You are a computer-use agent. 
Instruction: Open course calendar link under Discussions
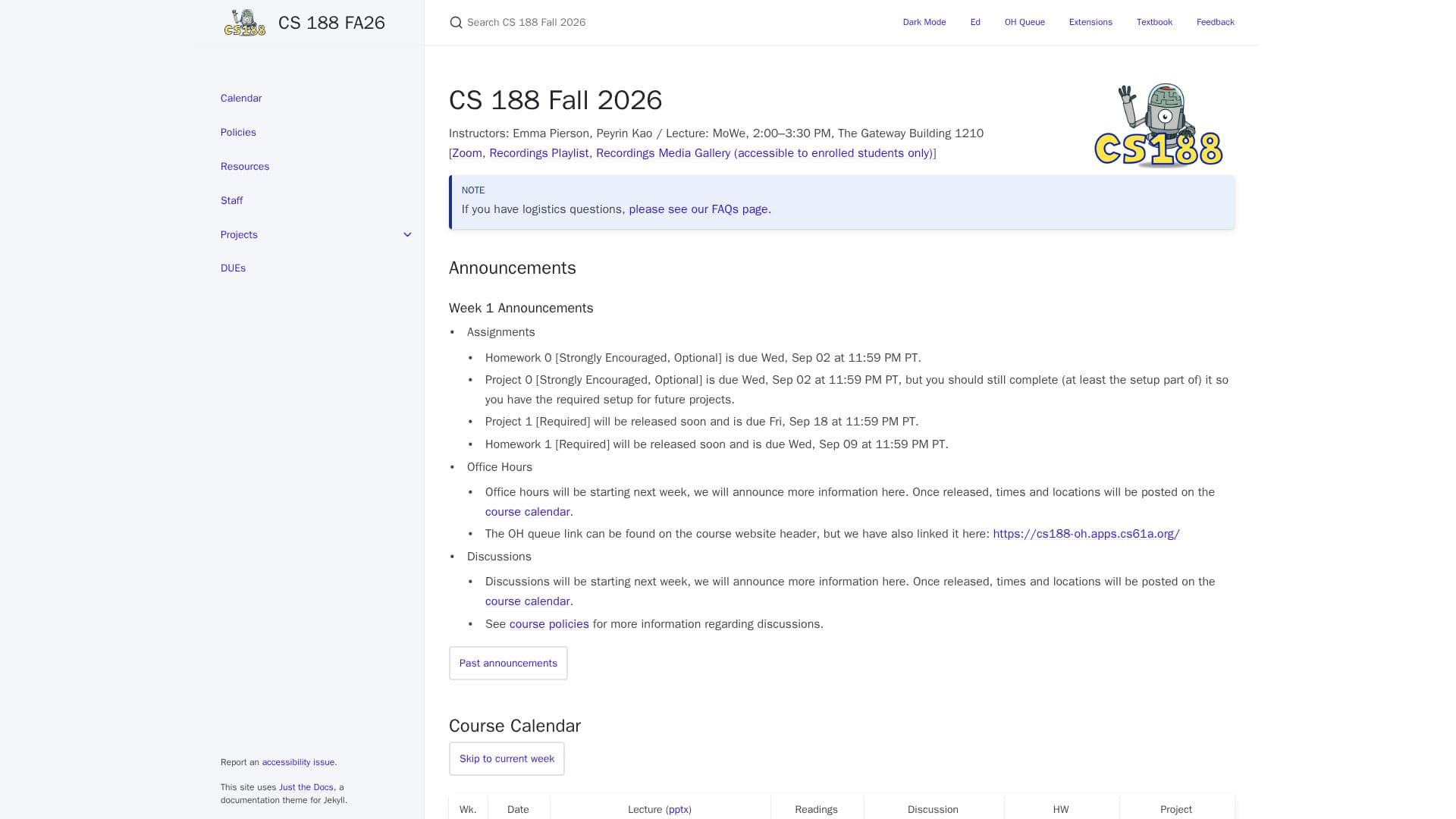[527, 601]
